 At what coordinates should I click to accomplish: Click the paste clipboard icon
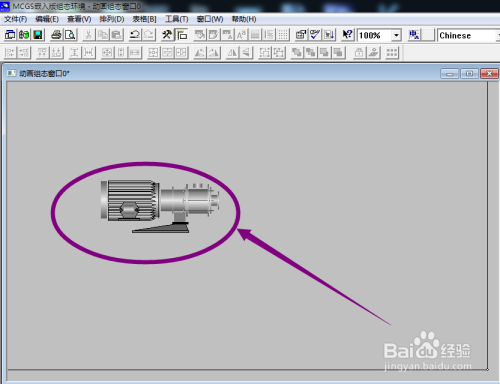pyautogui.click(x=116, y=35)
